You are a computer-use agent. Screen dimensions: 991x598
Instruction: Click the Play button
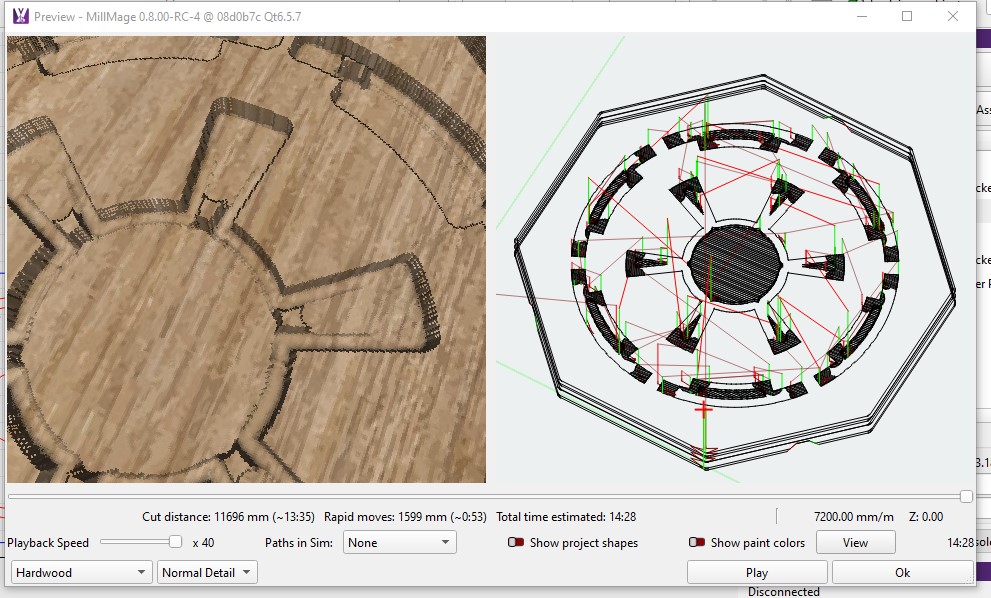tap(757, 573)
